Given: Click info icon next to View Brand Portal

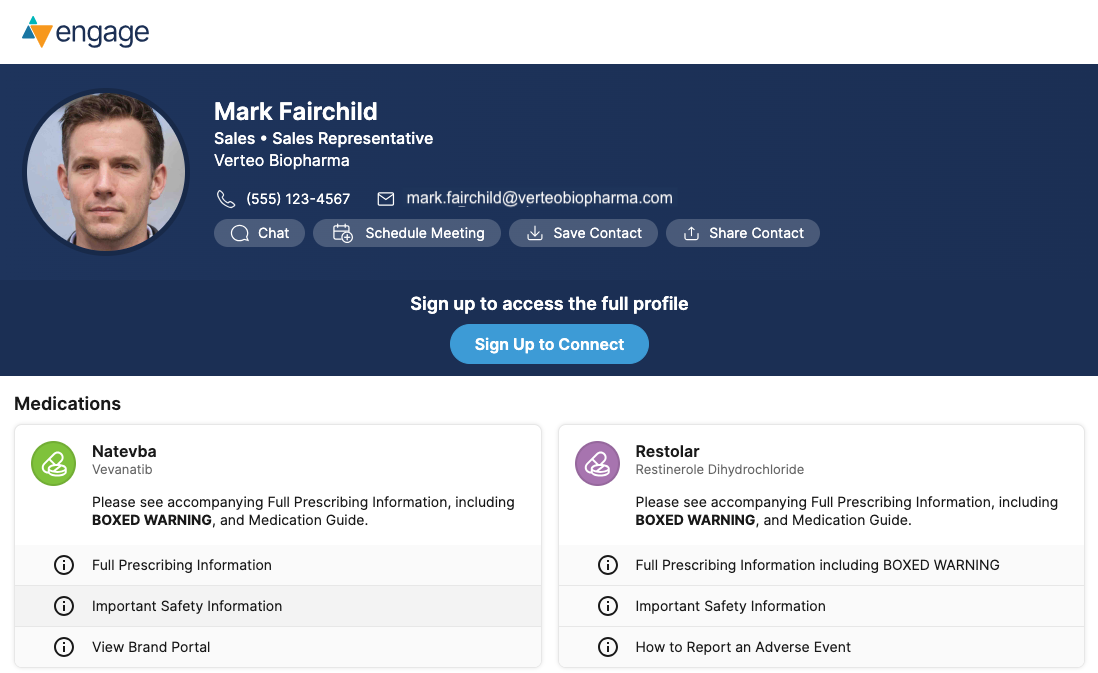Looking at the screenshot, I should point(64,647).
